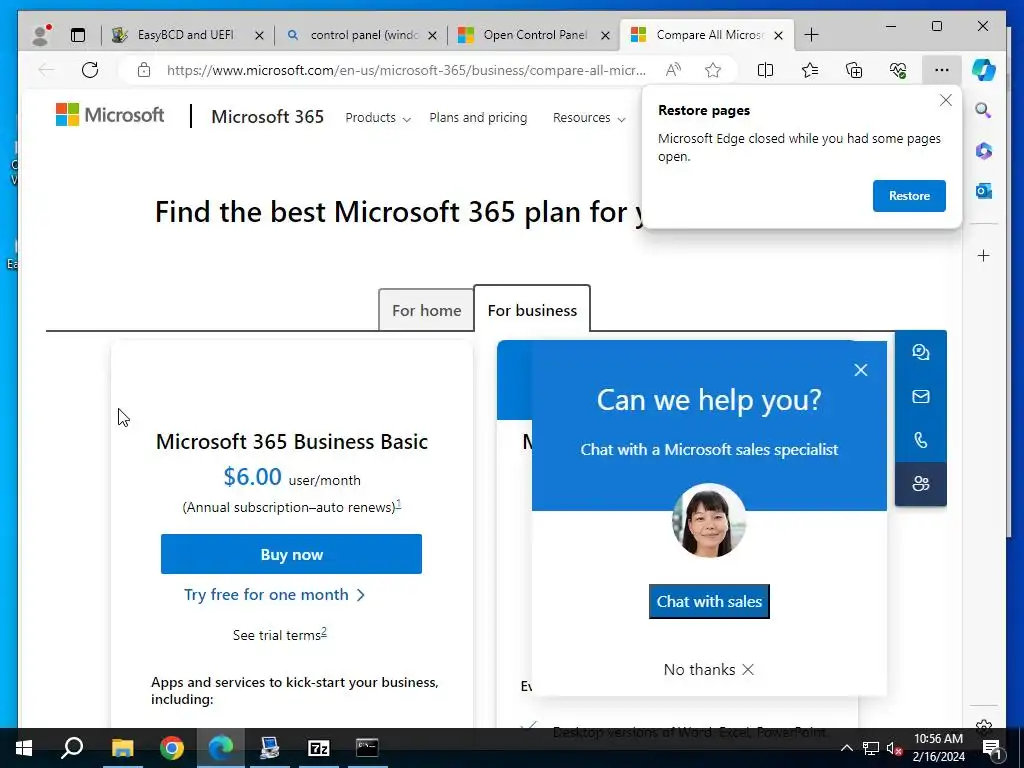Add this page to favorites star

[713, 70]
